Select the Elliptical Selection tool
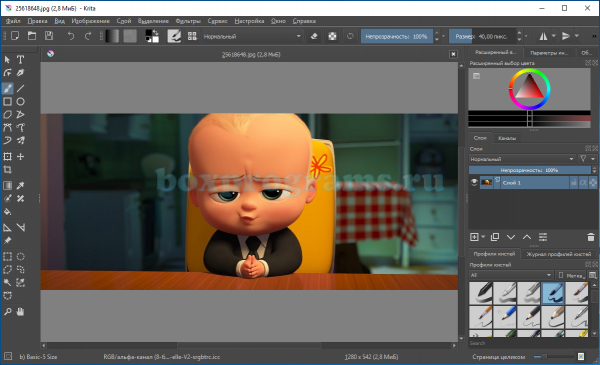The width and height of the screenshot is (600, 365). tap(20, 257)
